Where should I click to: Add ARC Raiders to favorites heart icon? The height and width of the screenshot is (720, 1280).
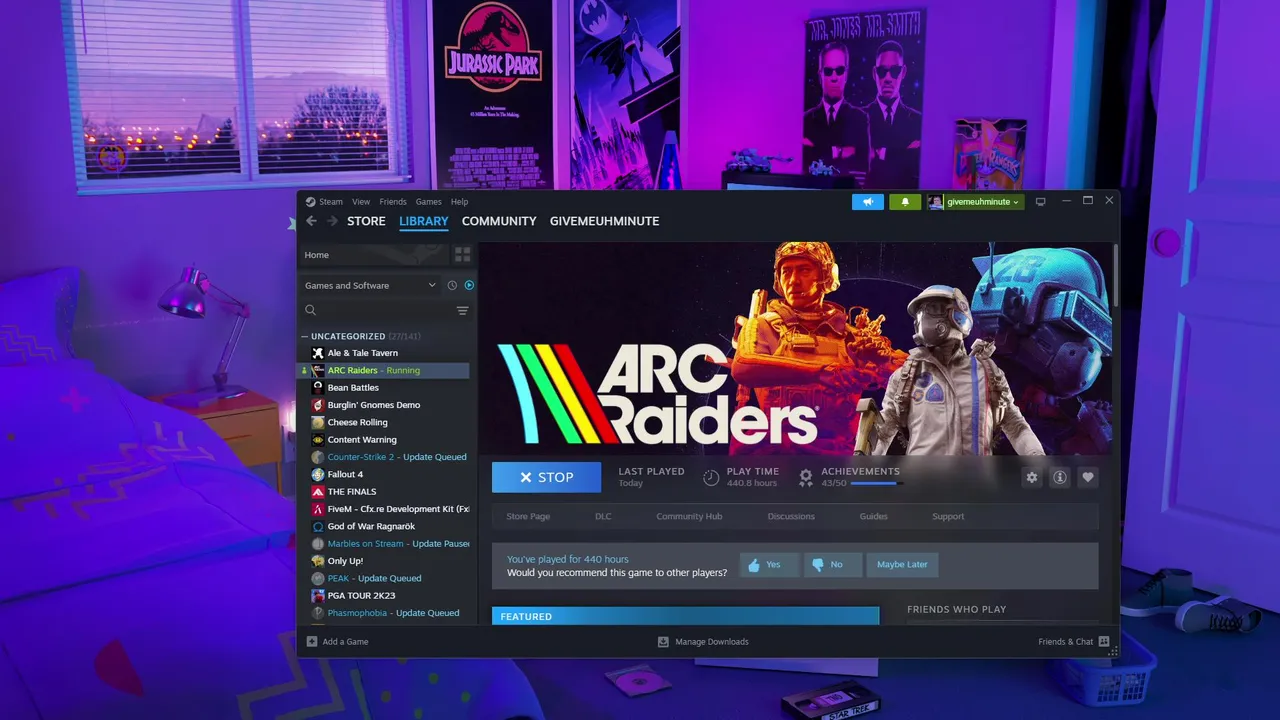tap(1088, 477)
